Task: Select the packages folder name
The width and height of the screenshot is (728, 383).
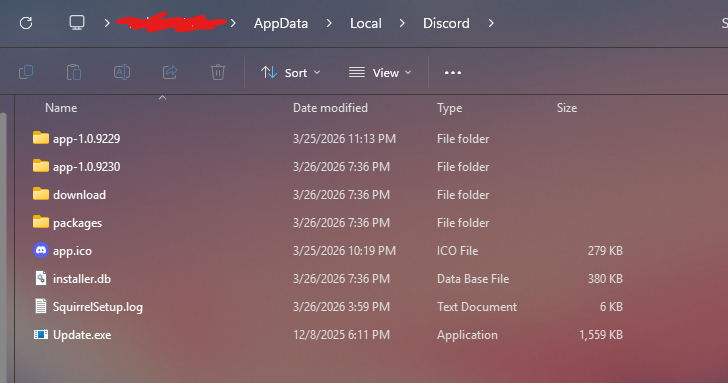Action: [x=78, y=223]
